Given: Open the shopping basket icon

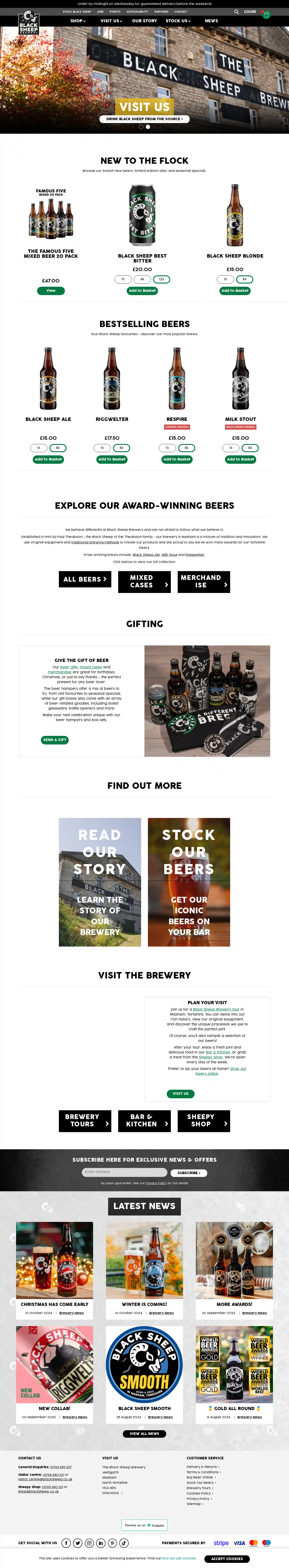Looking at the screenshot, I should click(266, 15).
